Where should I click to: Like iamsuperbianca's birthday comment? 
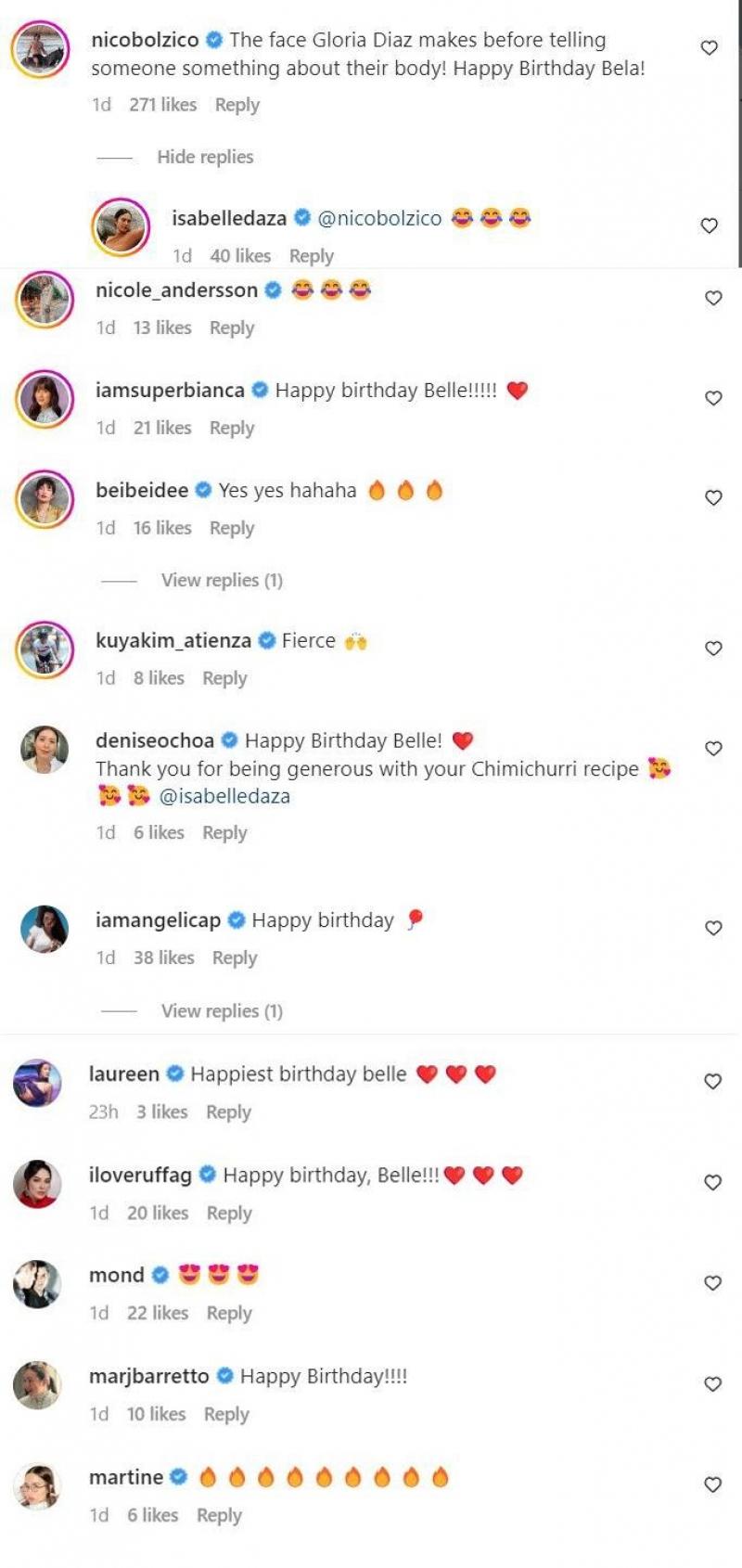pos(713,398)
